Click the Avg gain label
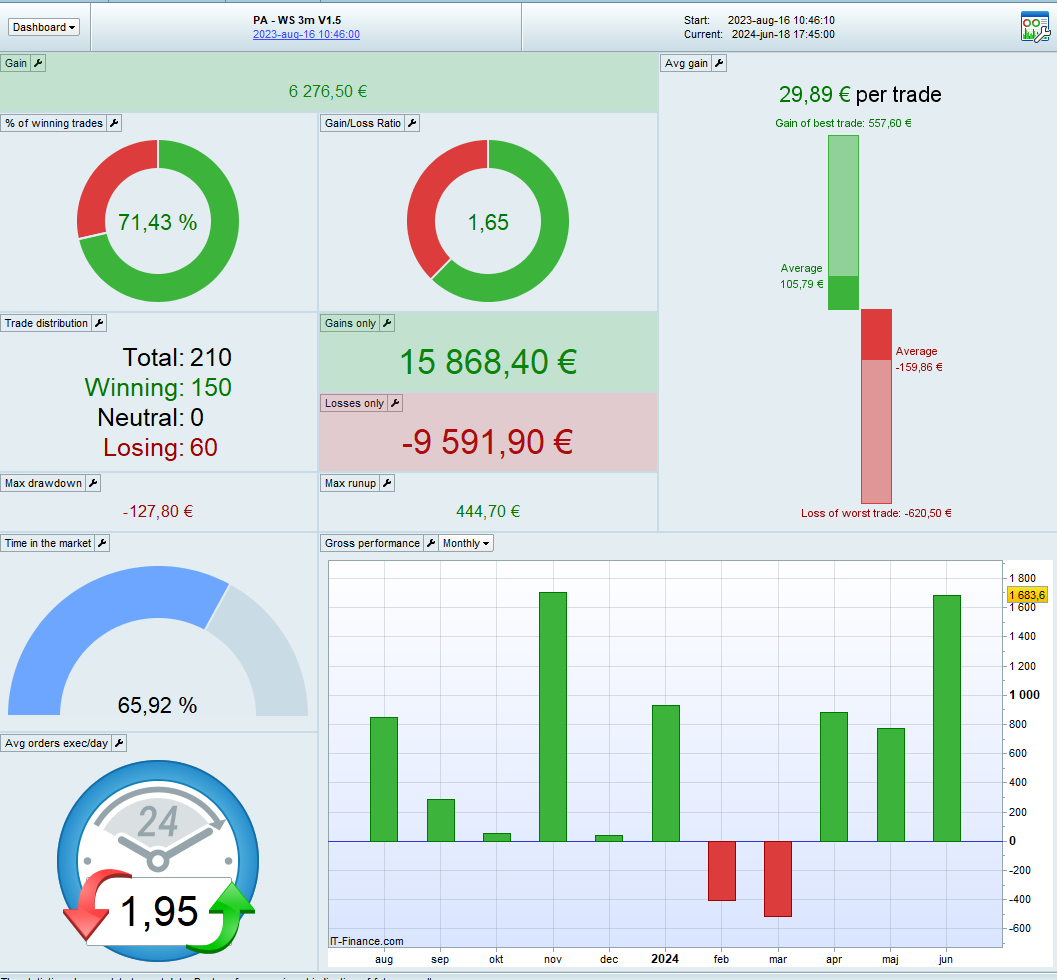1057x980 pixels. (x=686, y=63)
